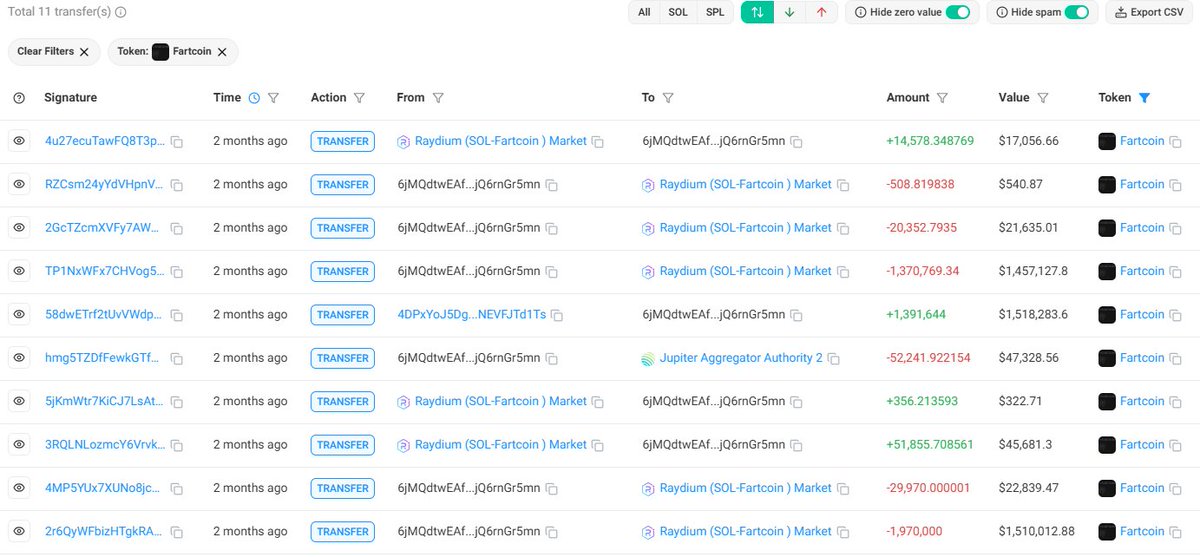View details eye for 2GcTZcmXVFy7AW row
The image size is (1200, 557).
tap(19, 228)
